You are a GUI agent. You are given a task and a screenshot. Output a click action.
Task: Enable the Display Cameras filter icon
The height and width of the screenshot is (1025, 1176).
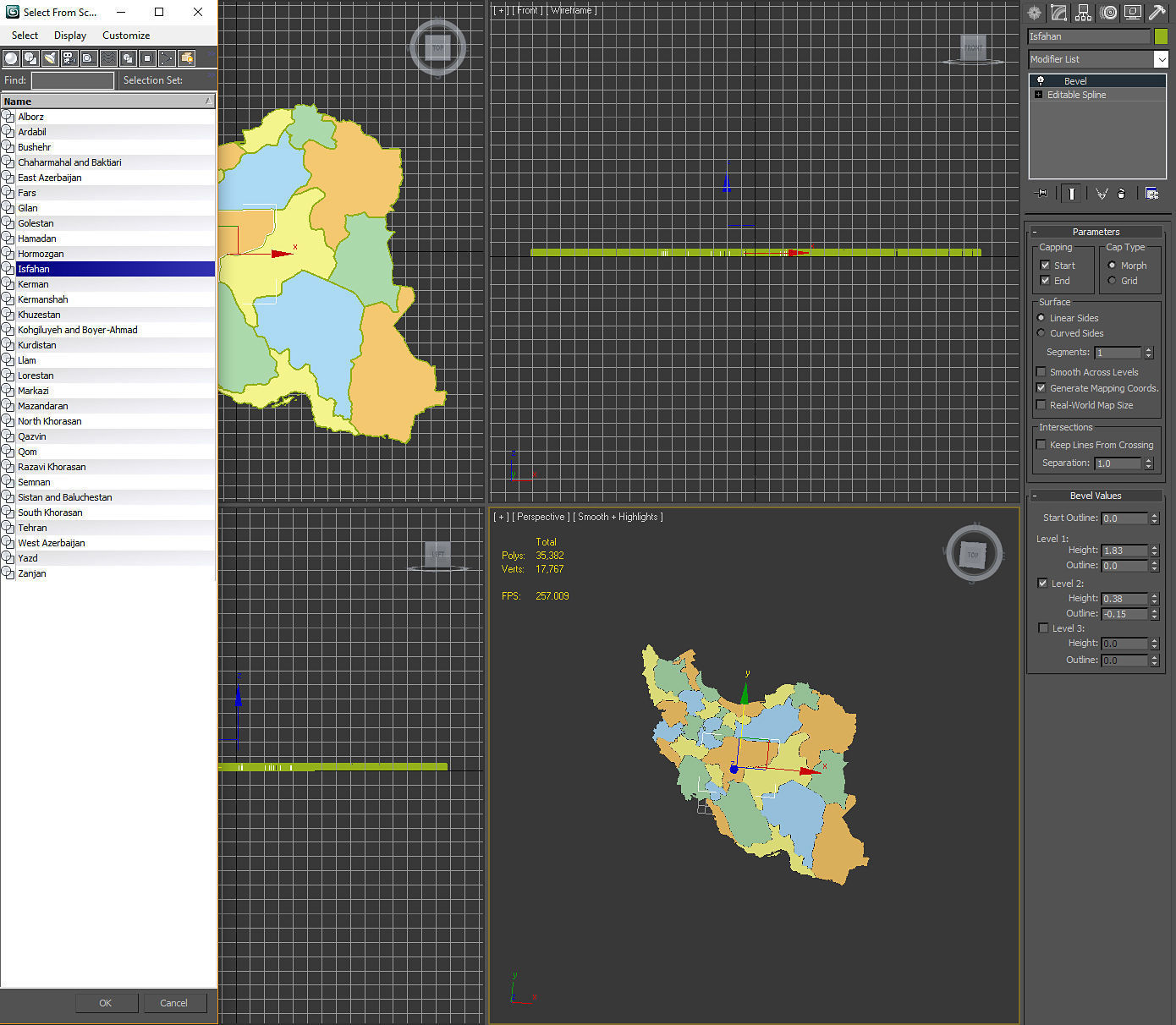coord(69,58)
